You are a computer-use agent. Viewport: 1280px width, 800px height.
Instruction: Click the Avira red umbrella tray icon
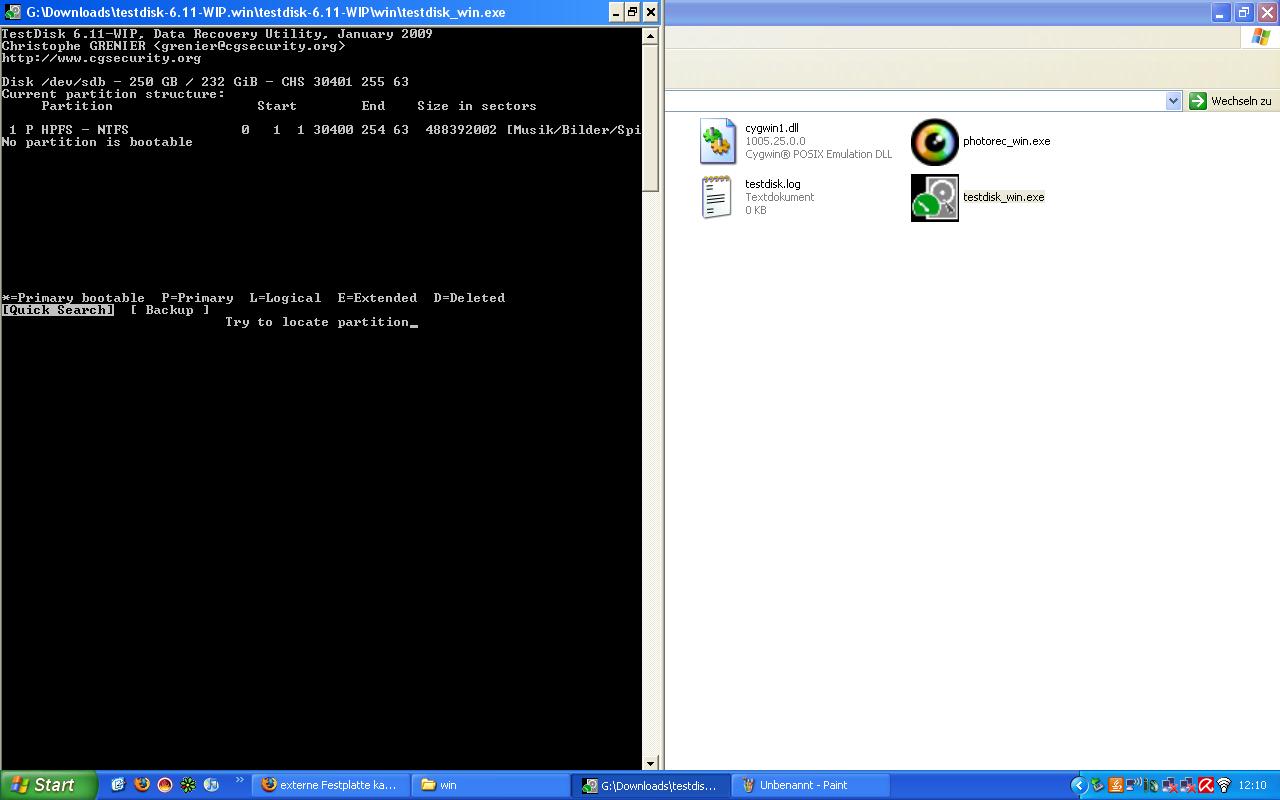(1206, 786)
